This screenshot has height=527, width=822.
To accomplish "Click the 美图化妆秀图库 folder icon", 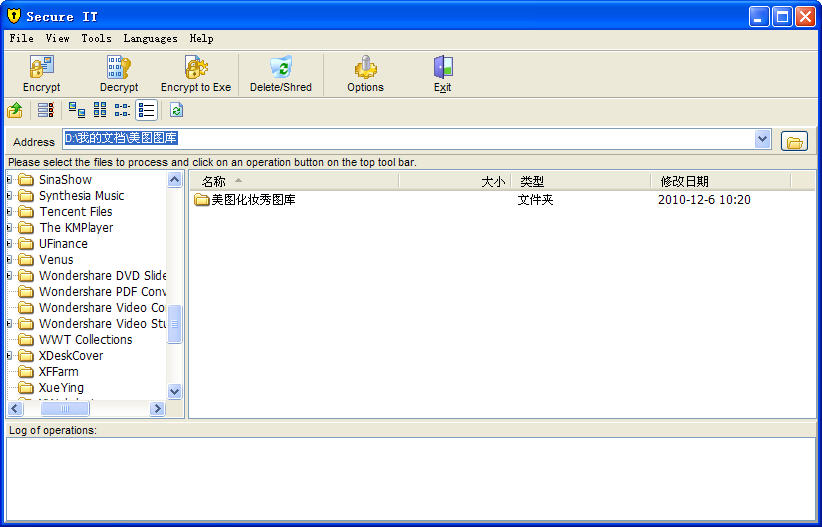I will (x=202, y=200).
